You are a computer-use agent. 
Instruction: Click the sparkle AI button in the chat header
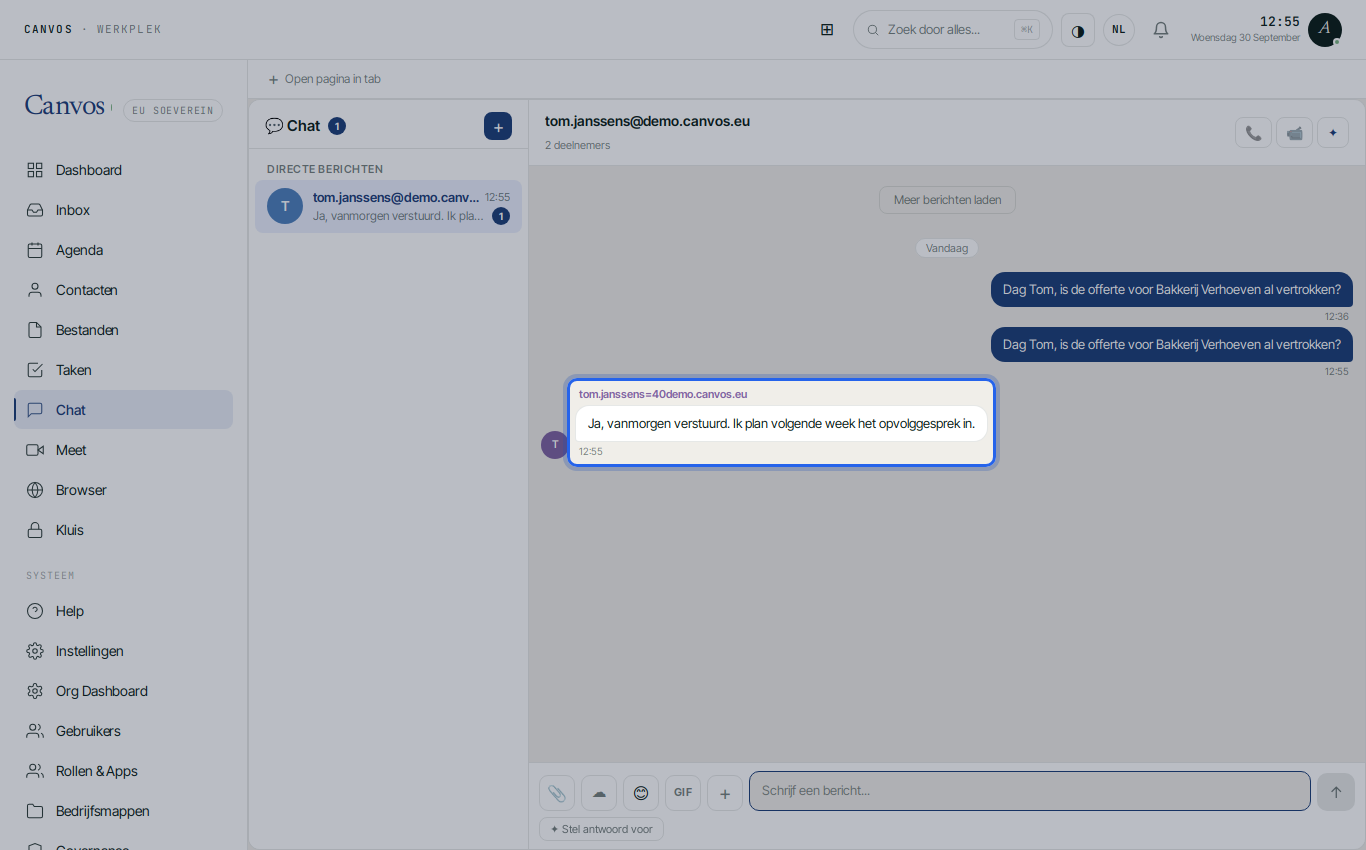coord(1333,133)
